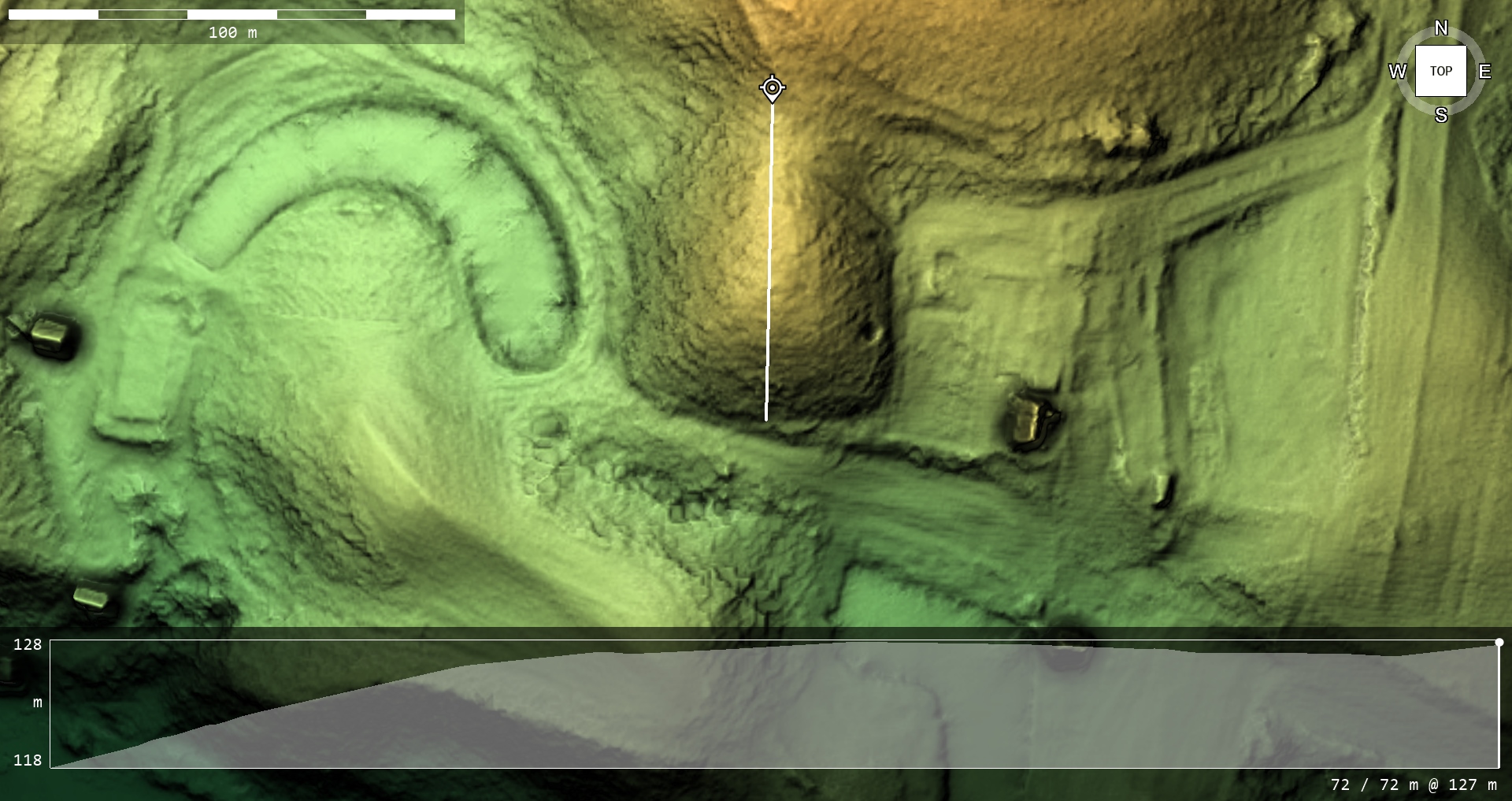Click the first white segment of the scale bar

53,14
